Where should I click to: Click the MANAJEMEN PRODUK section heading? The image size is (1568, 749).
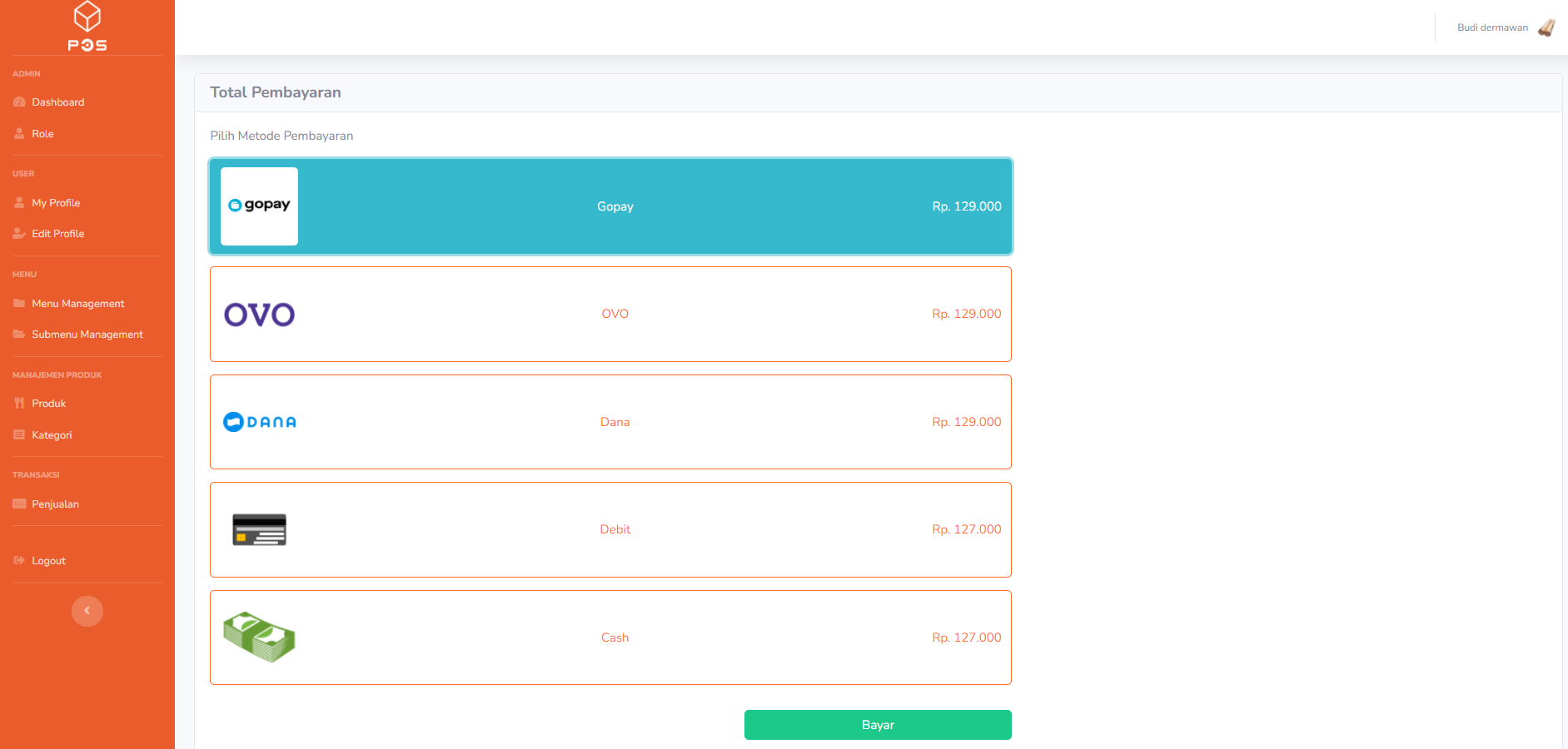coord(57,375)
